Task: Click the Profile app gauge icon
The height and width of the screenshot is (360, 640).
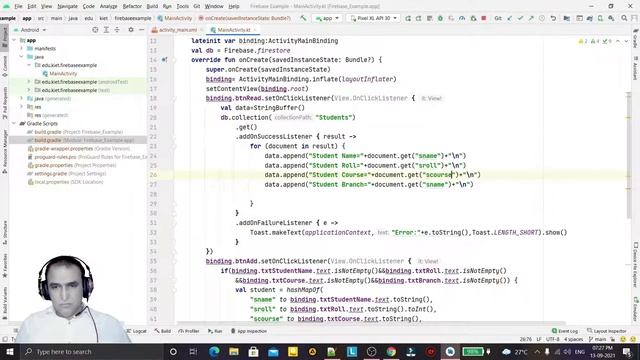Action: tap(462, 18)
